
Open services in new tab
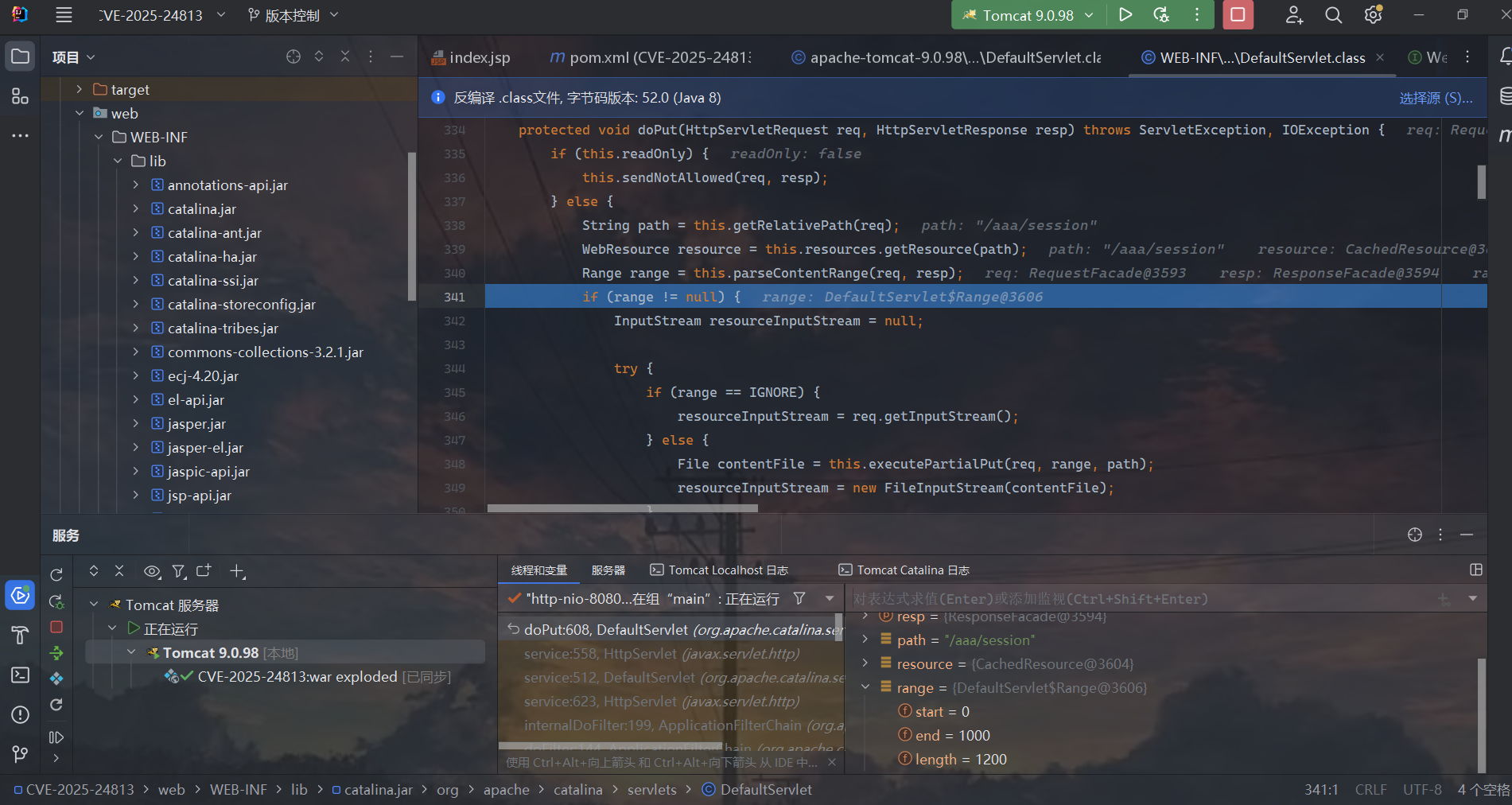coord(204,571)
